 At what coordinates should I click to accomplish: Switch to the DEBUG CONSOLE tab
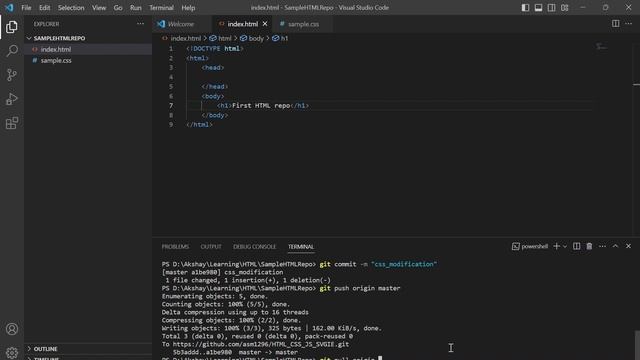click(x=254, y=247)
